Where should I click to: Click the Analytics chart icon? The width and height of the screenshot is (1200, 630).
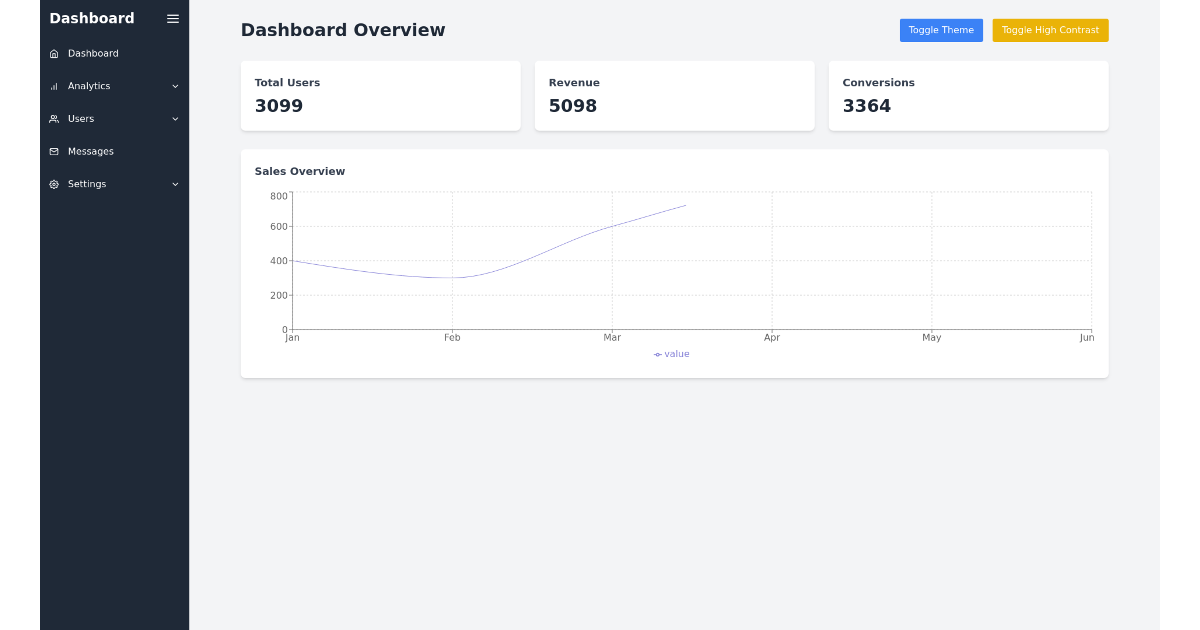[53, 86]
